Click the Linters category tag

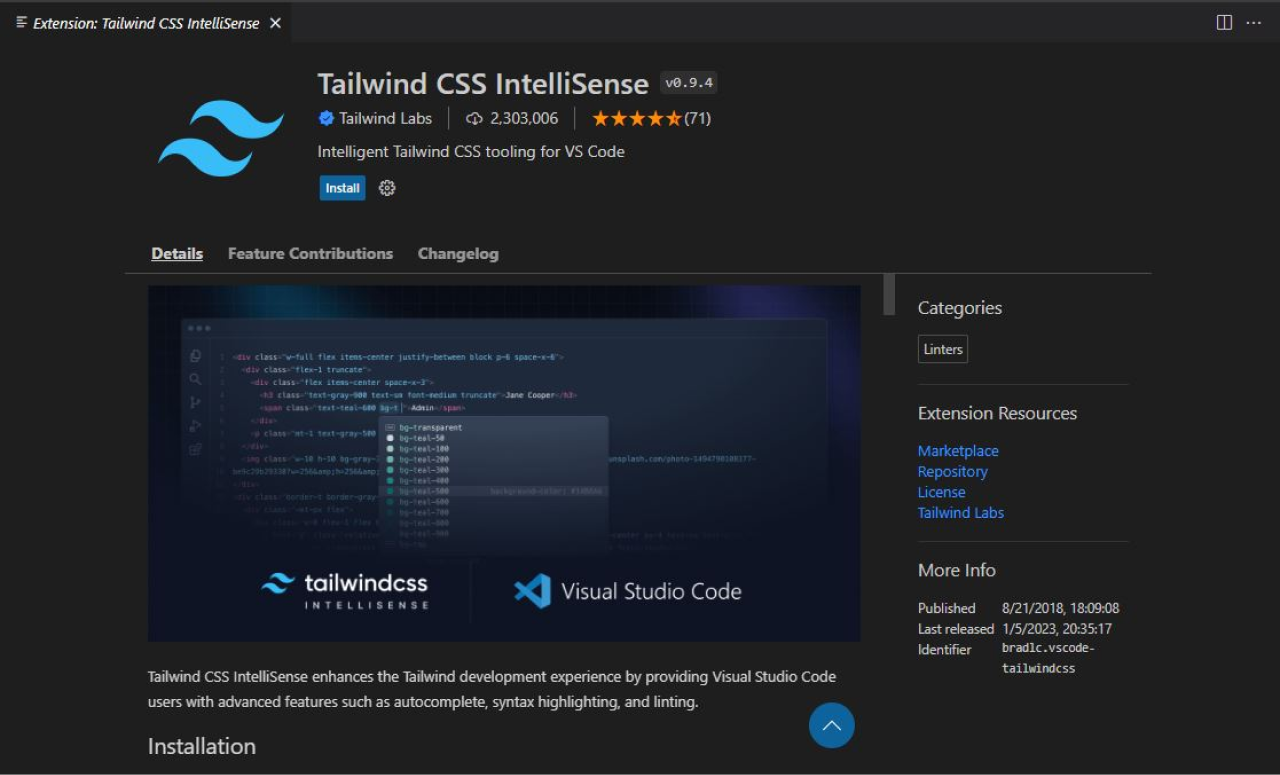[943, 349]
